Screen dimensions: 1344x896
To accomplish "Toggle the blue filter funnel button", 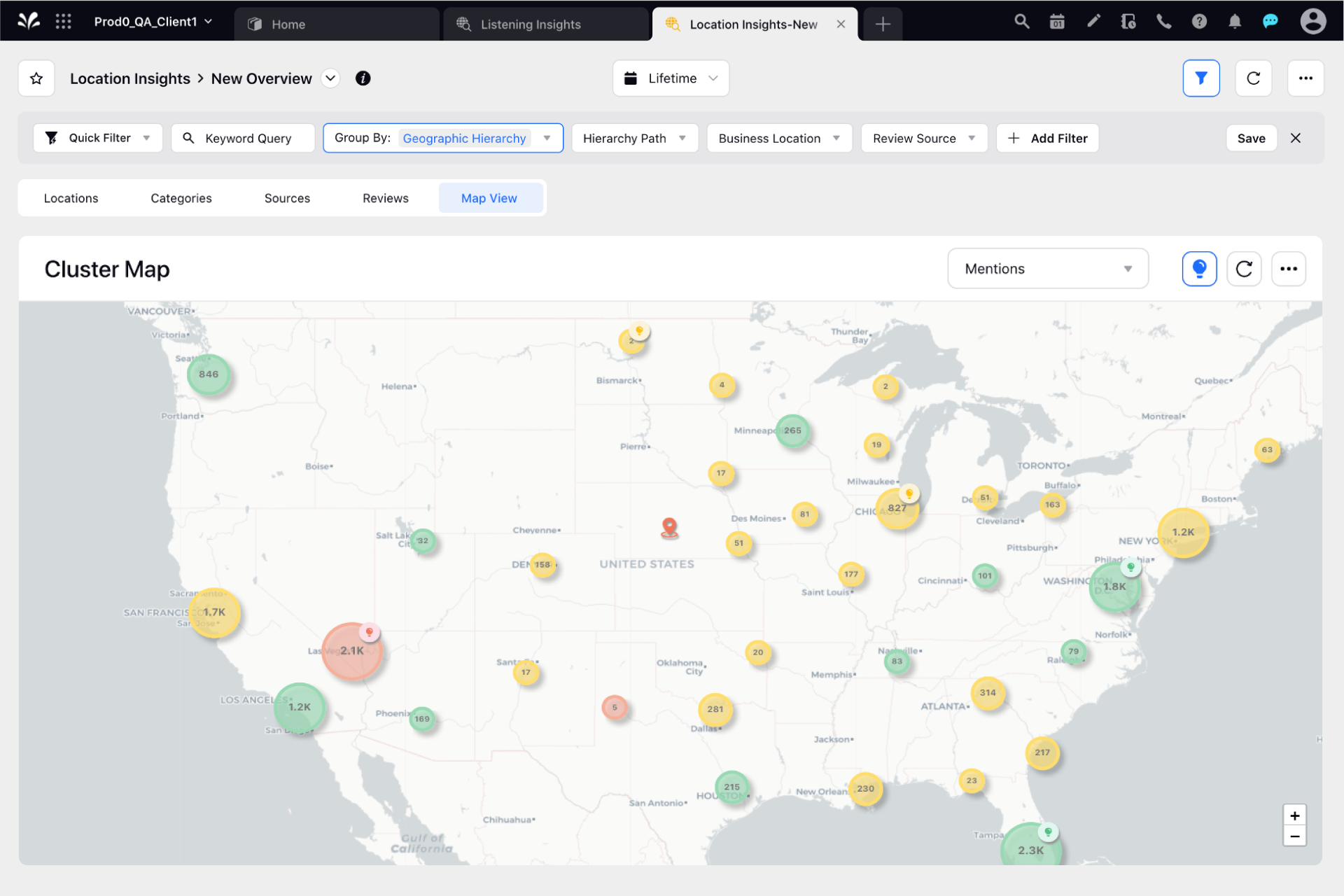I will pyautogui.click(x=1200, y=78).
